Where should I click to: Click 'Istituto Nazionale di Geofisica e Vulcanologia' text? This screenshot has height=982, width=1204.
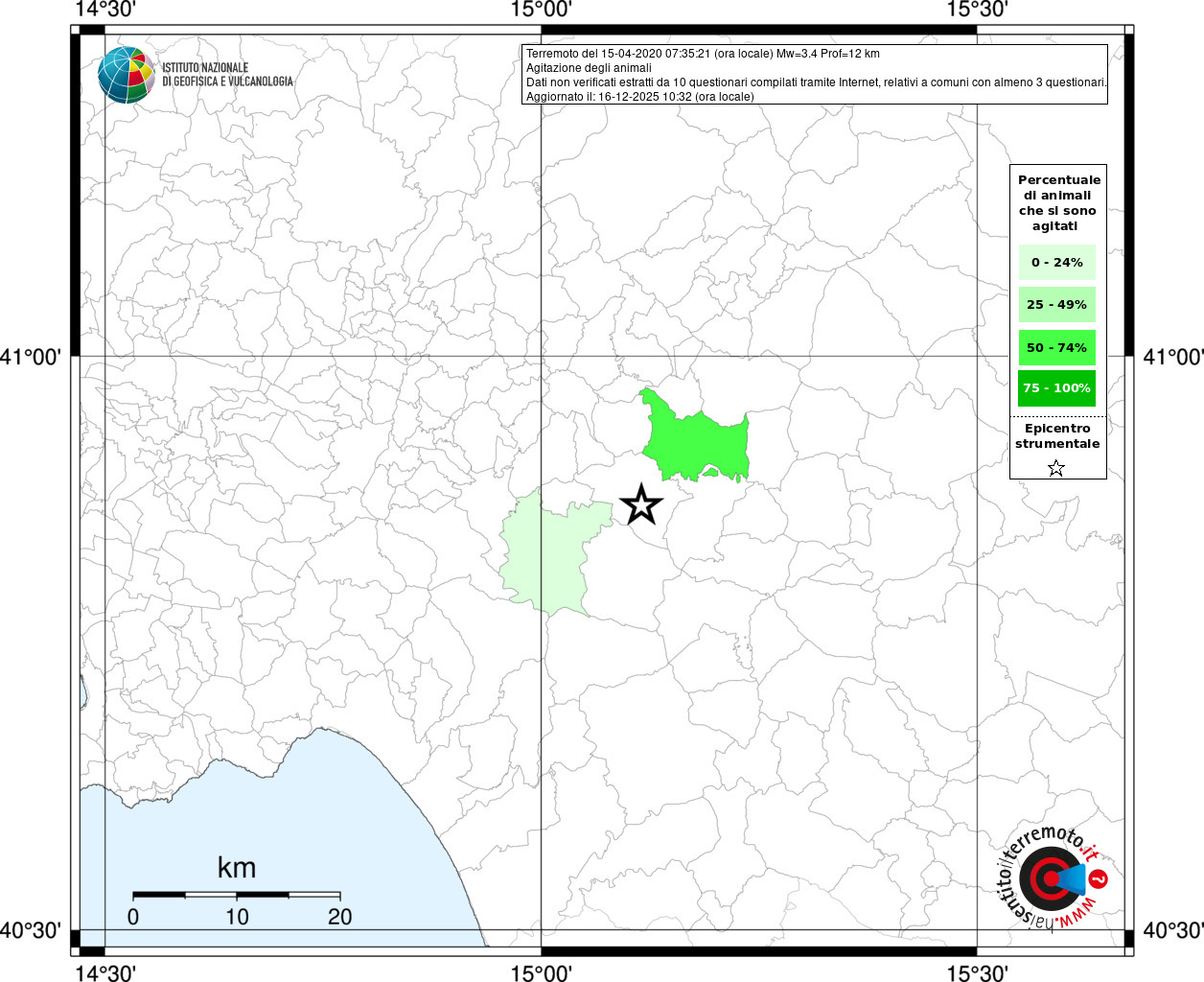(x=227, y=75)
